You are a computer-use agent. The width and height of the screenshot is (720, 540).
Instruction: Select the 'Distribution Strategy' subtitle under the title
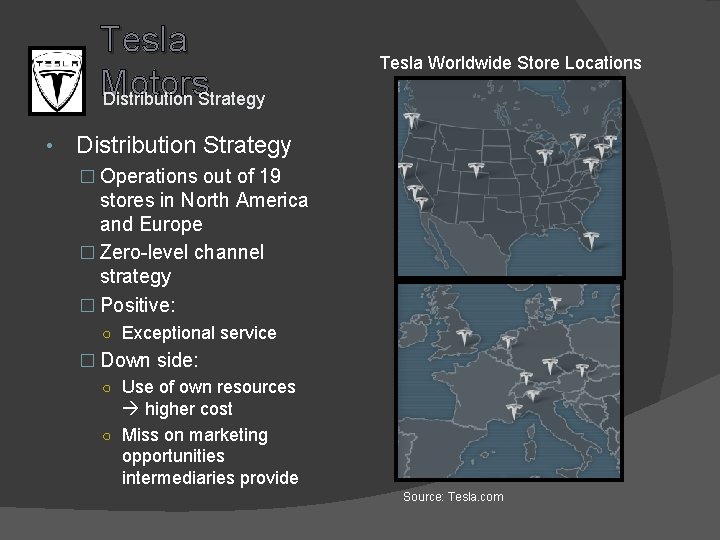tap(184, 99)
